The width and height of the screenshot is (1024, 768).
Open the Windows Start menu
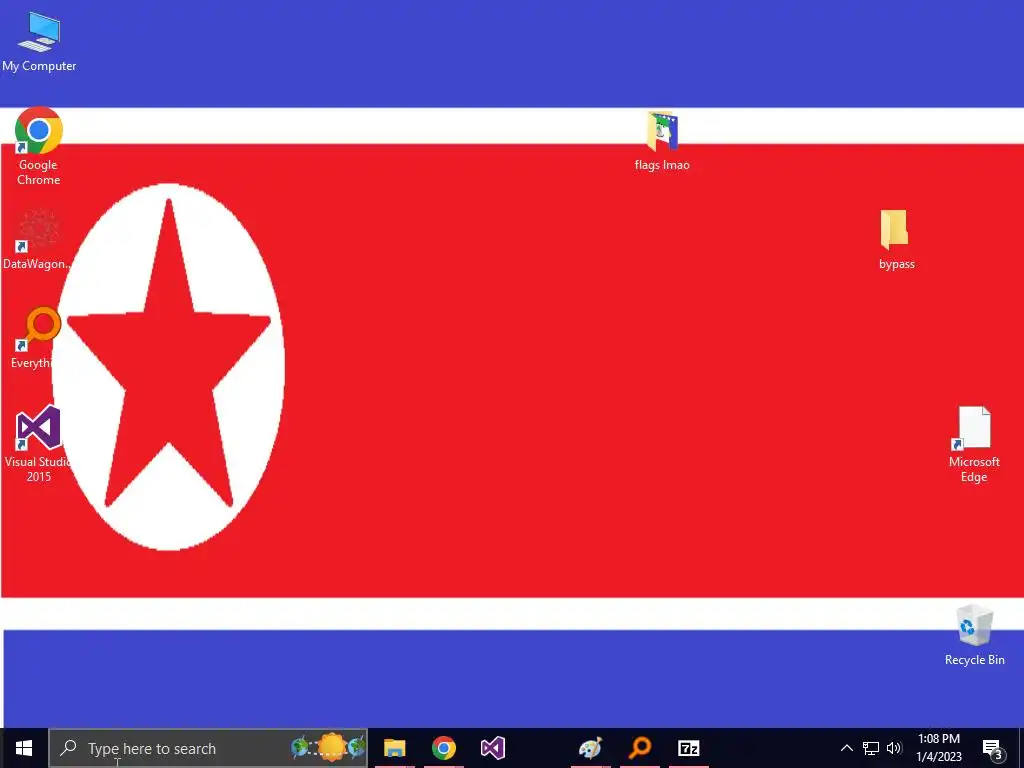pyautogui.click(x=24, y=748)
